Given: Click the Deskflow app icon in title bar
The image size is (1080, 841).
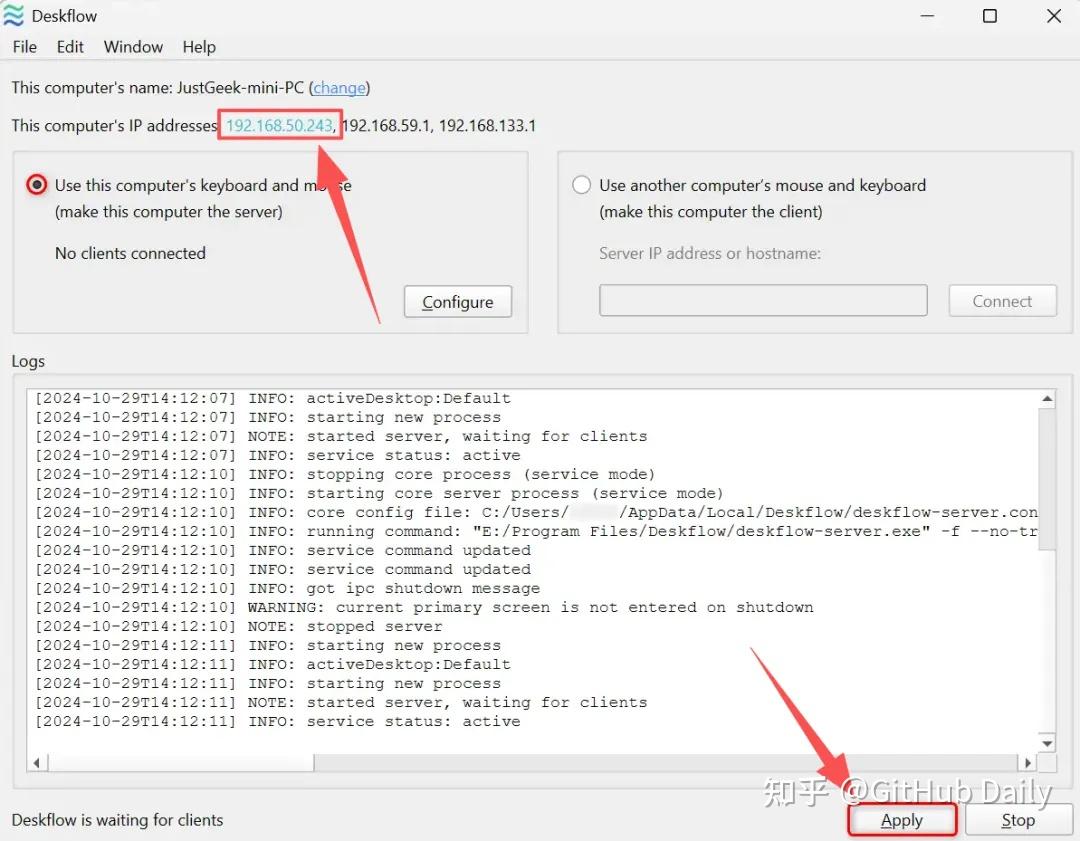Looking at the screenshot, I should click(x=14, y=16).
